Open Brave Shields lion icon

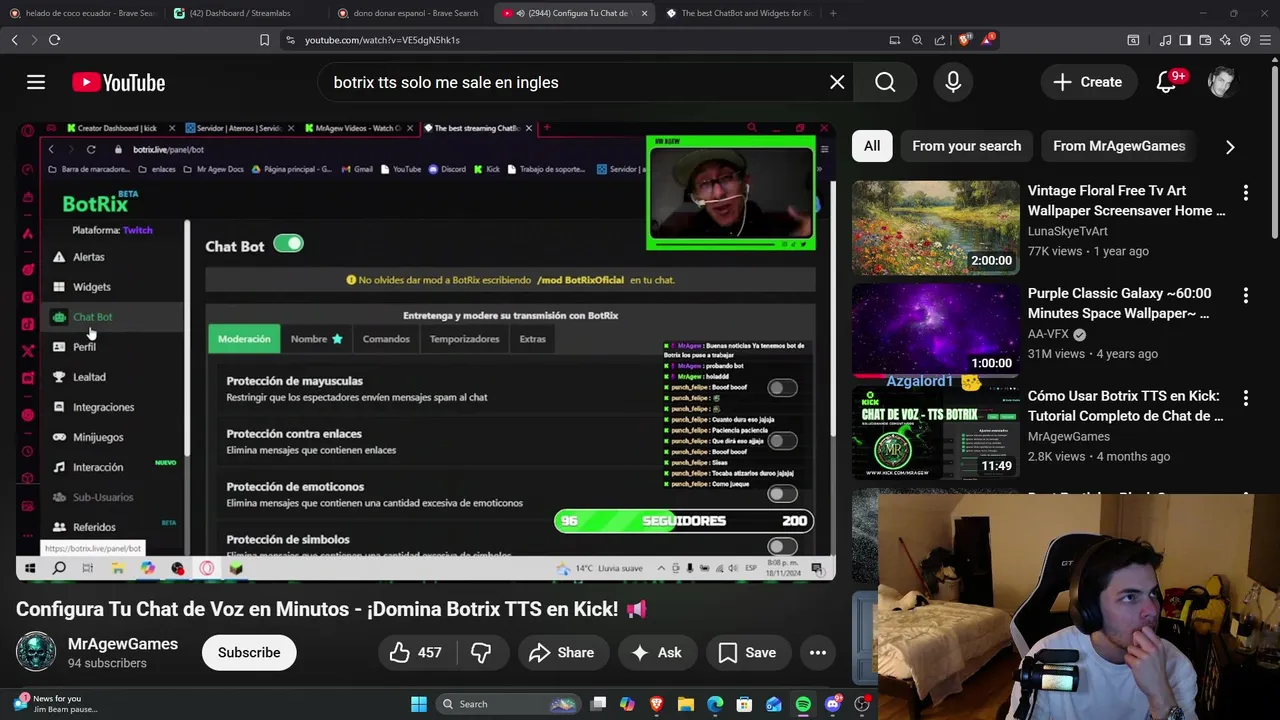point(965,40)
